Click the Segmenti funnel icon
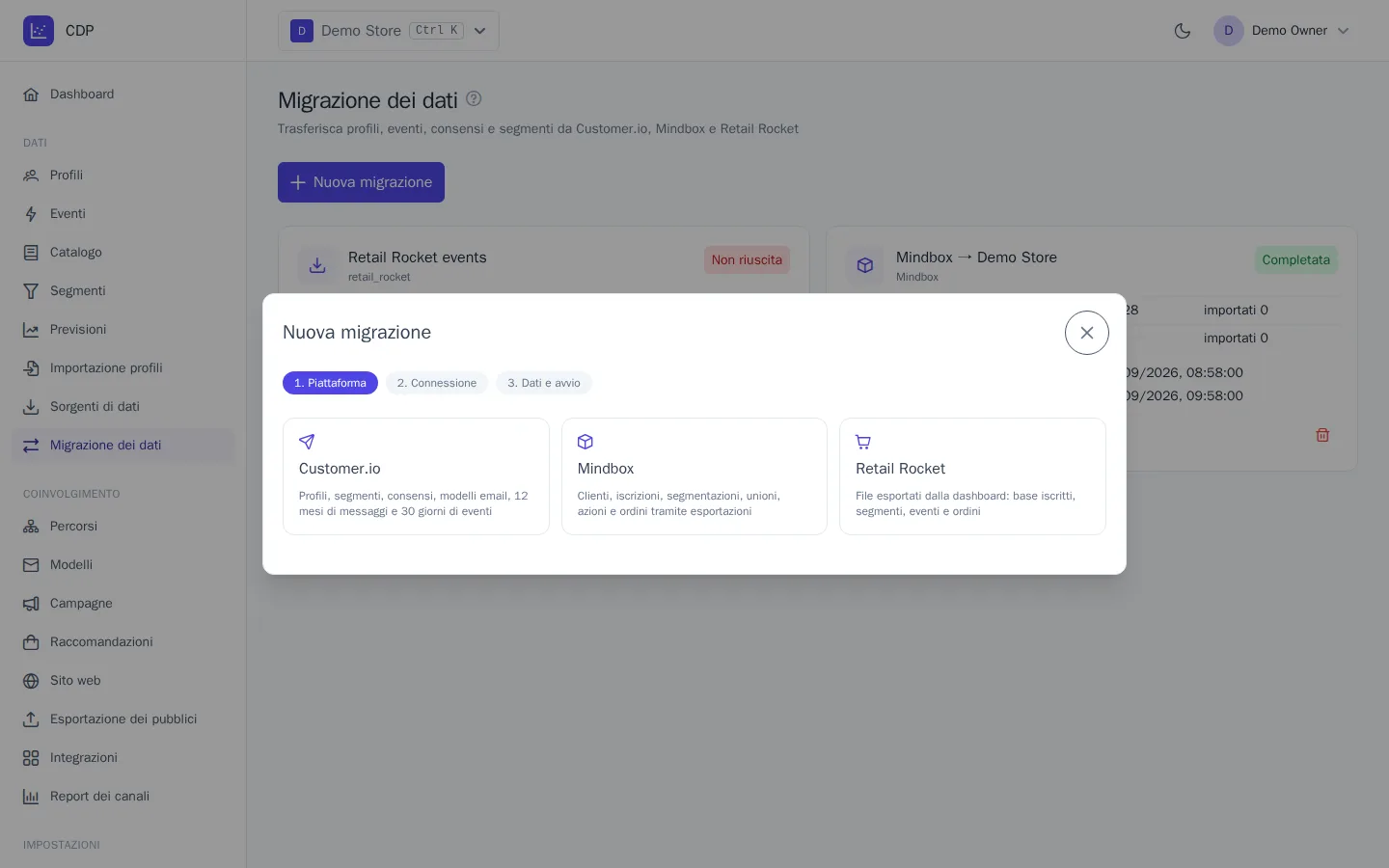1389x868 pixels. click(x=31, y=291)
